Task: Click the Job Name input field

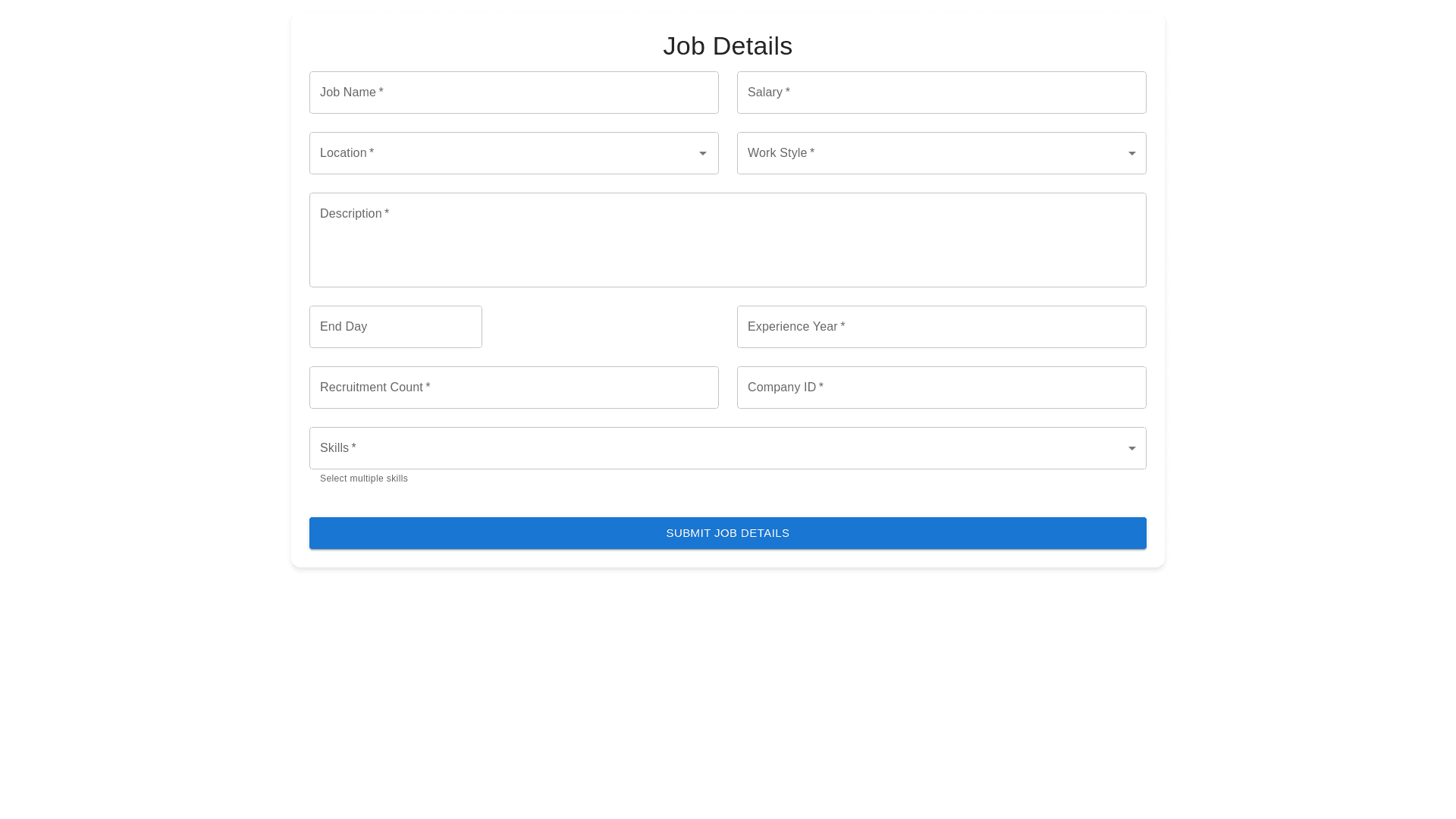Action: tap(513, 93)
